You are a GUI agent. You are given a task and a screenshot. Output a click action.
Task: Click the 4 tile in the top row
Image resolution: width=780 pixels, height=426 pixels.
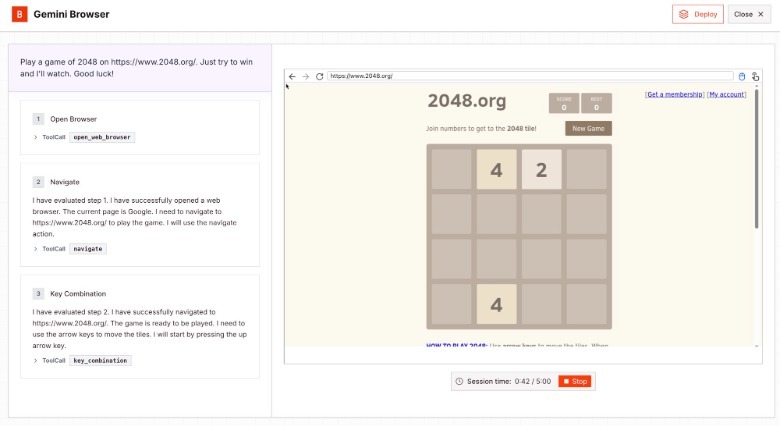coord(496,170)
